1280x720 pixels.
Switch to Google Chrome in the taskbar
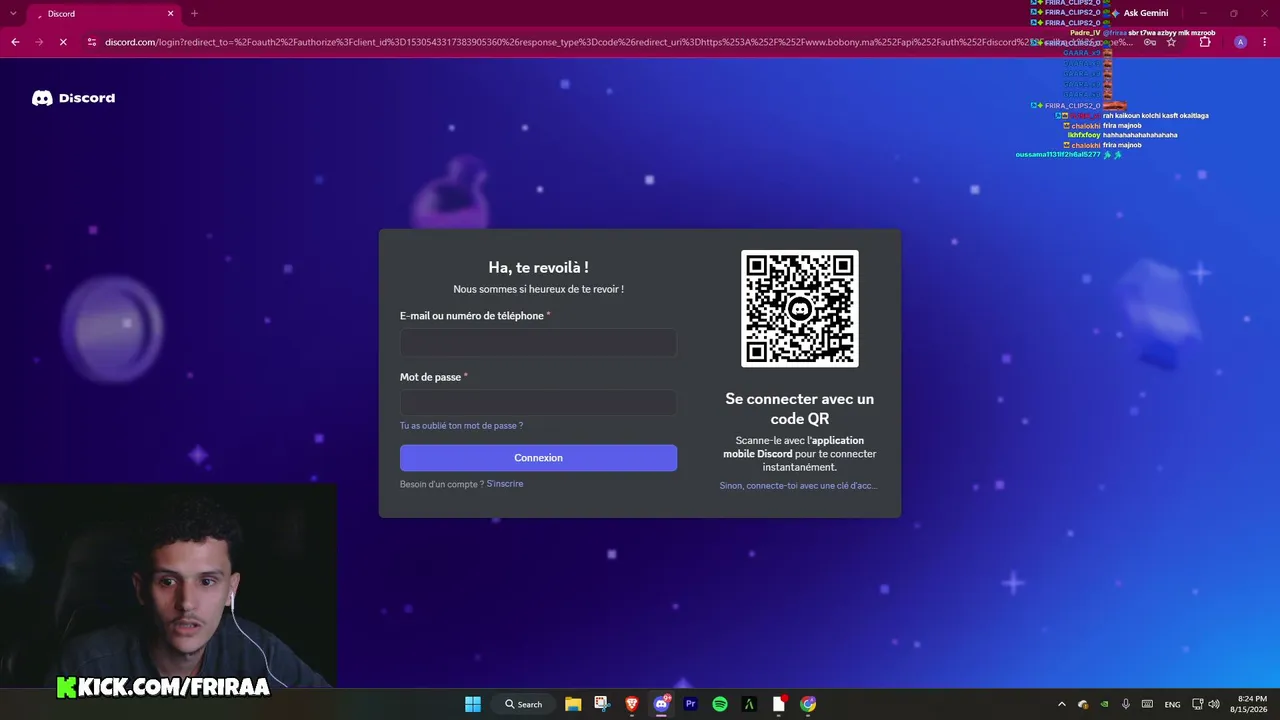point(808,704)
